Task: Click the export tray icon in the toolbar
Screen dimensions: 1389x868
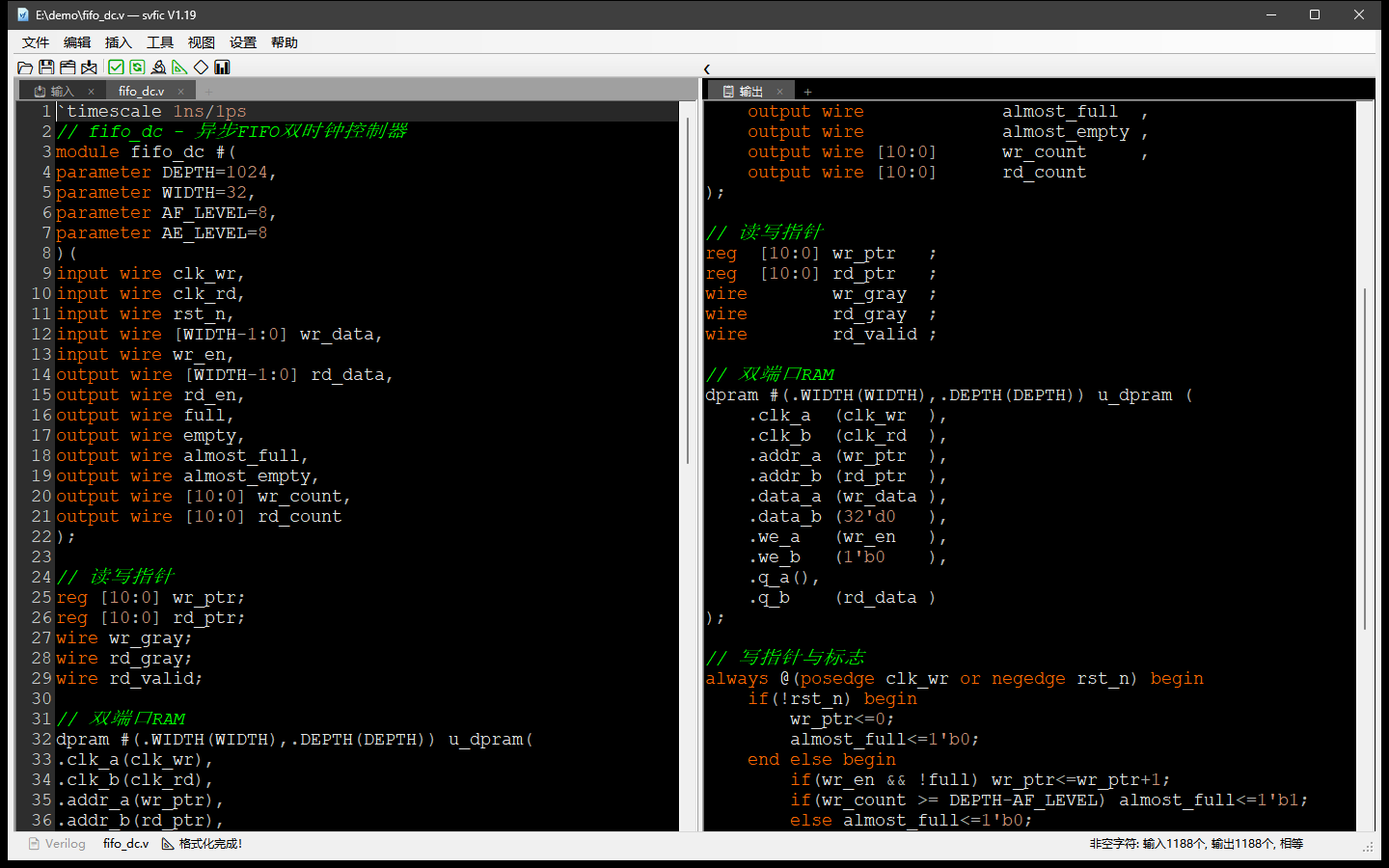Action: (89, 68)
